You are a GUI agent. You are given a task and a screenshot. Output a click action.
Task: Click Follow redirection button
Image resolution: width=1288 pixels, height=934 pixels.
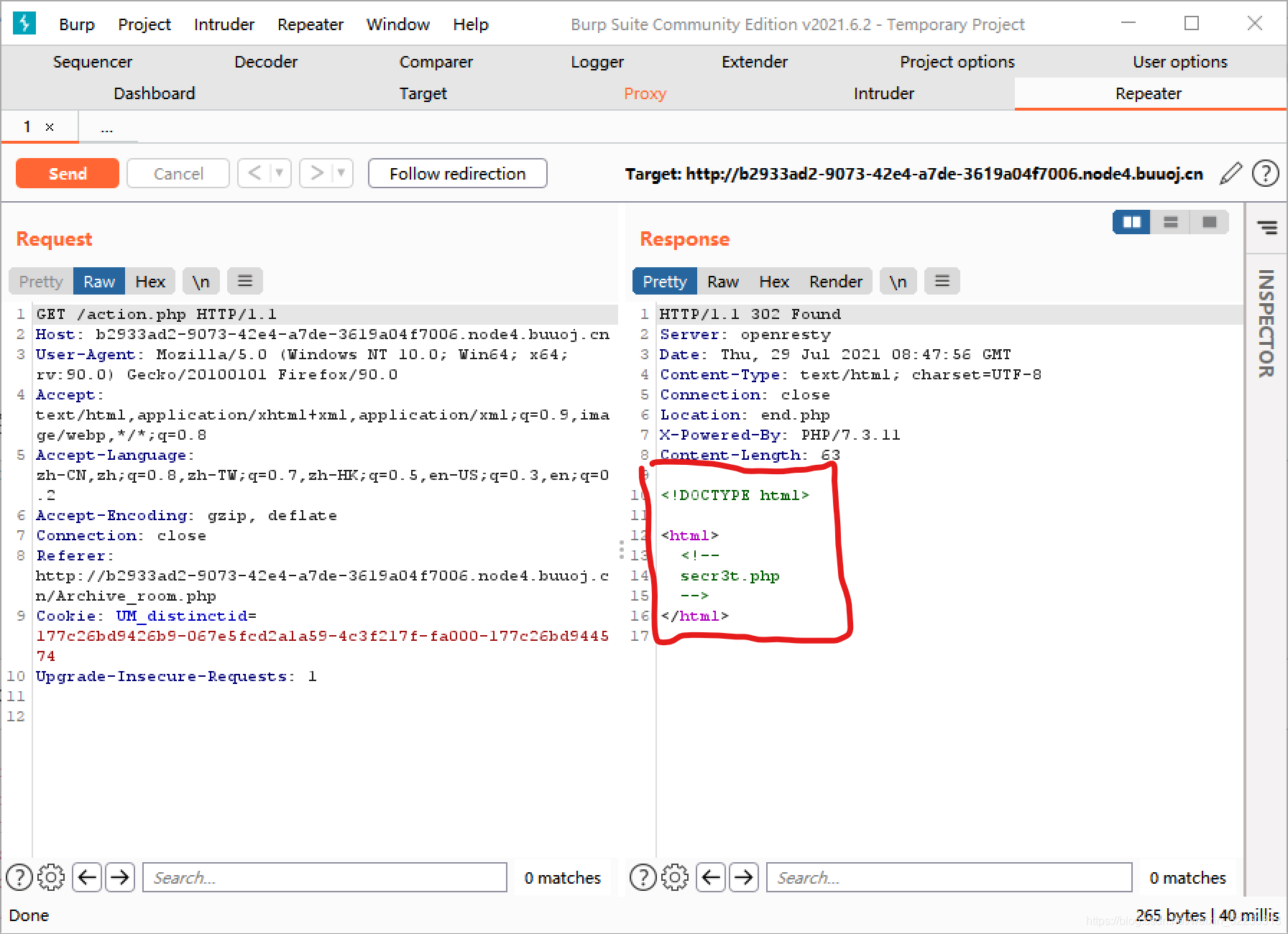point(458,173)
